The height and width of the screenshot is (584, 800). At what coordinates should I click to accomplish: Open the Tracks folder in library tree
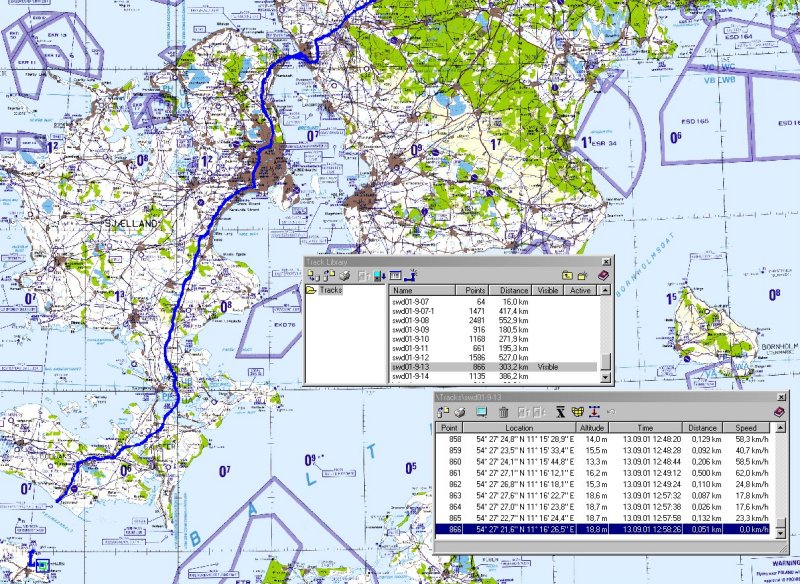coord(329,290)
